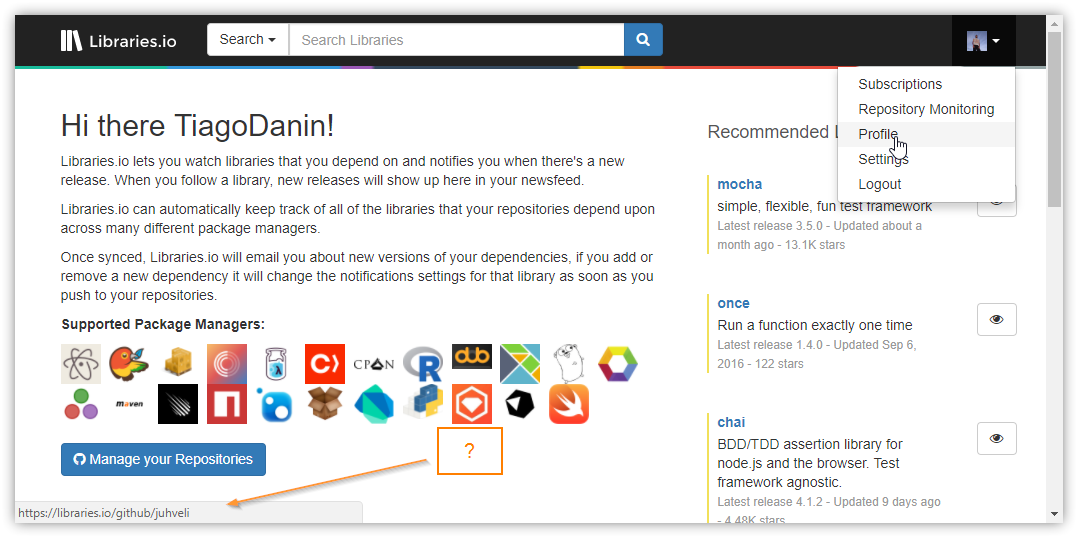
Task: Open the Go gopher icon
Action: tap(569, 363)
